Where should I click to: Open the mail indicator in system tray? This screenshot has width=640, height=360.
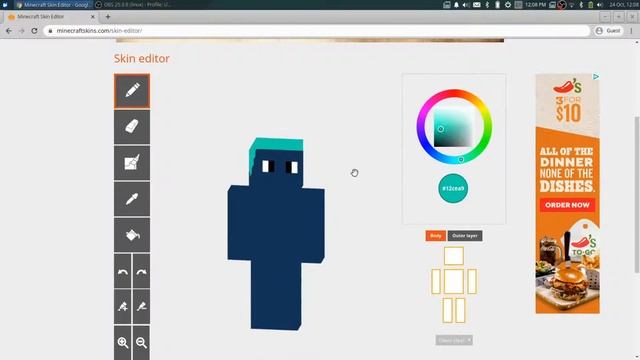click(x=476, y=5)
